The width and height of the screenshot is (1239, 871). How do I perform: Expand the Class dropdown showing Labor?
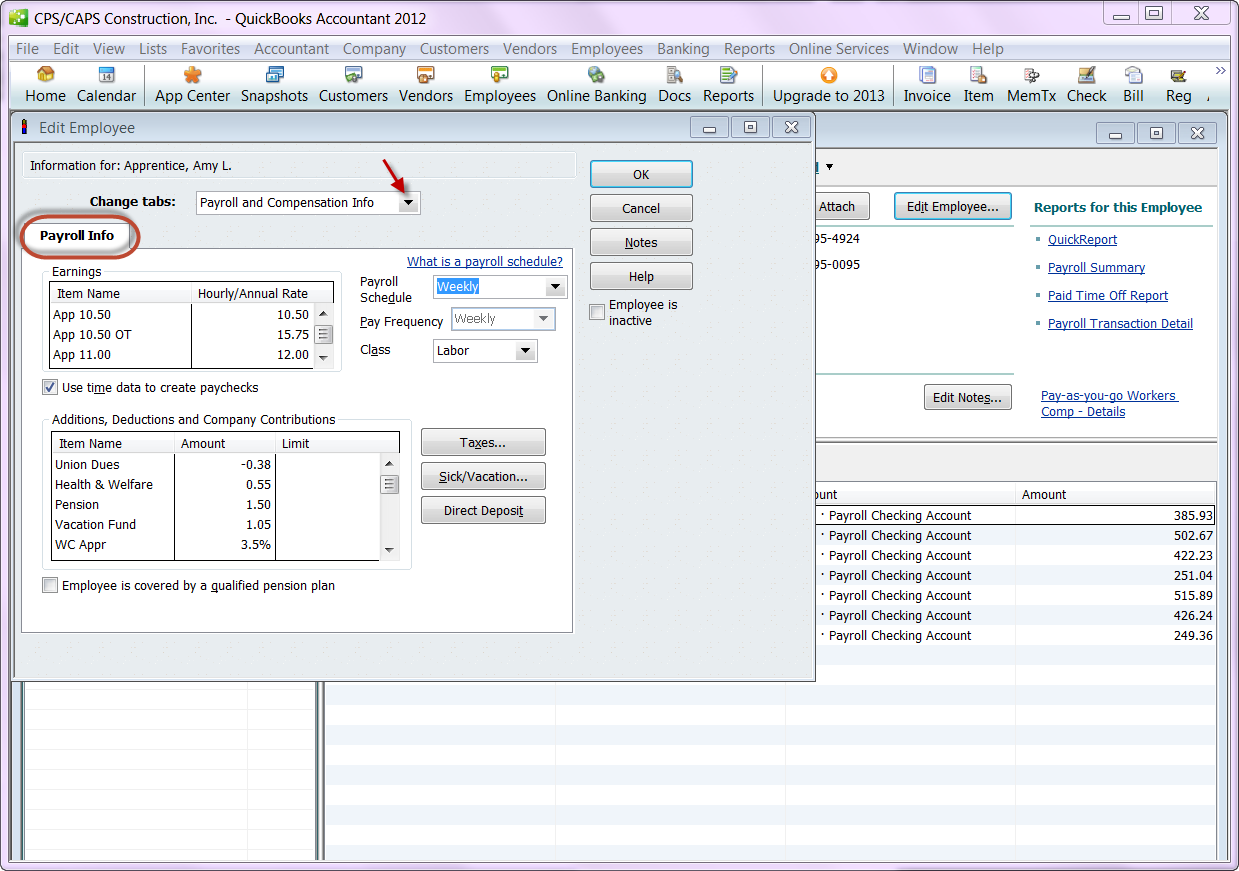coord(524,351)
